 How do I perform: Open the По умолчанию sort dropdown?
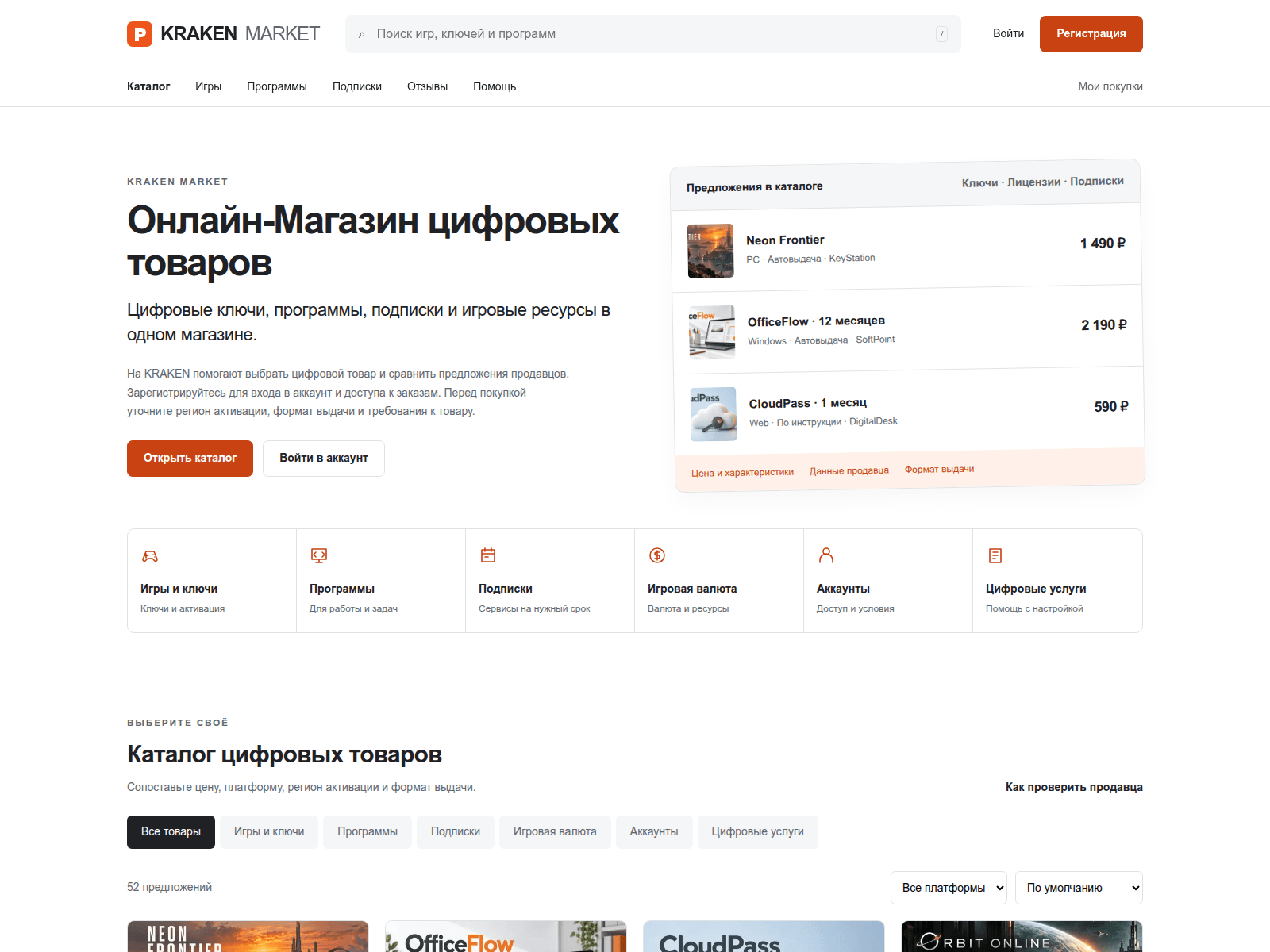(1079, 888)
